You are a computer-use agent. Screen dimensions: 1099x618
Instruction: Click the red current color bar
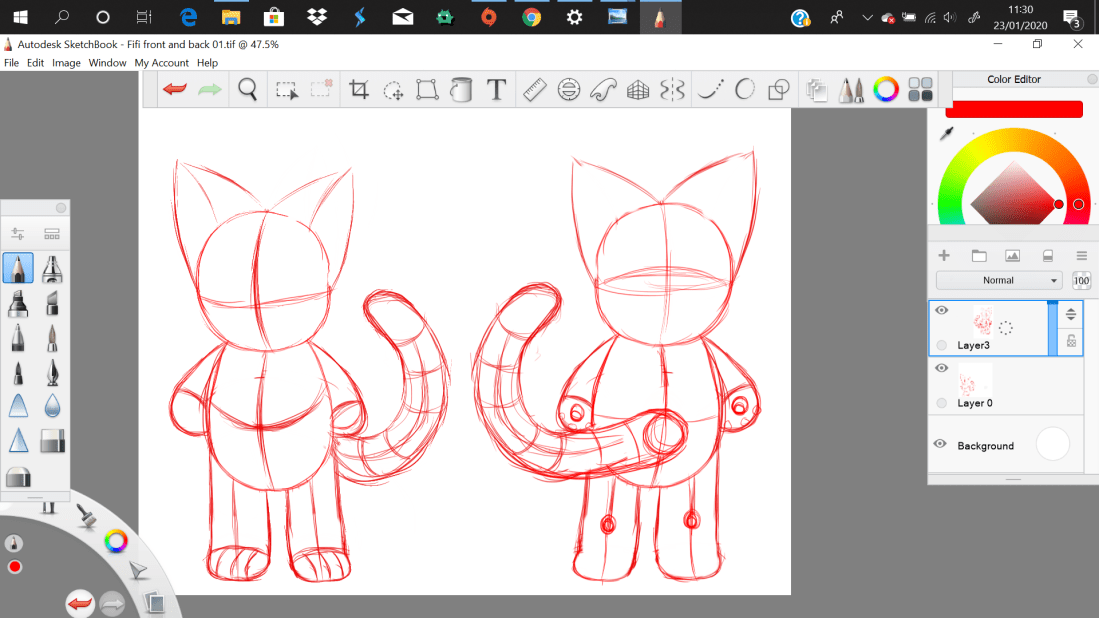[1014, 109]
